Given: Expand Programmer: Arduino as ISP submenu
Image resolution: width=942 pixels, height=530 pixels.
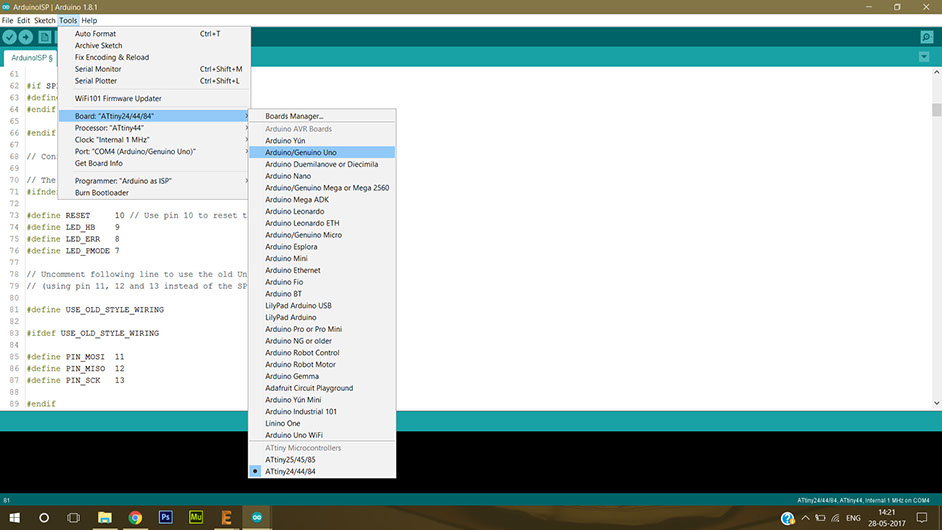Looking at the screenshot, I should (x=154, y=181).
